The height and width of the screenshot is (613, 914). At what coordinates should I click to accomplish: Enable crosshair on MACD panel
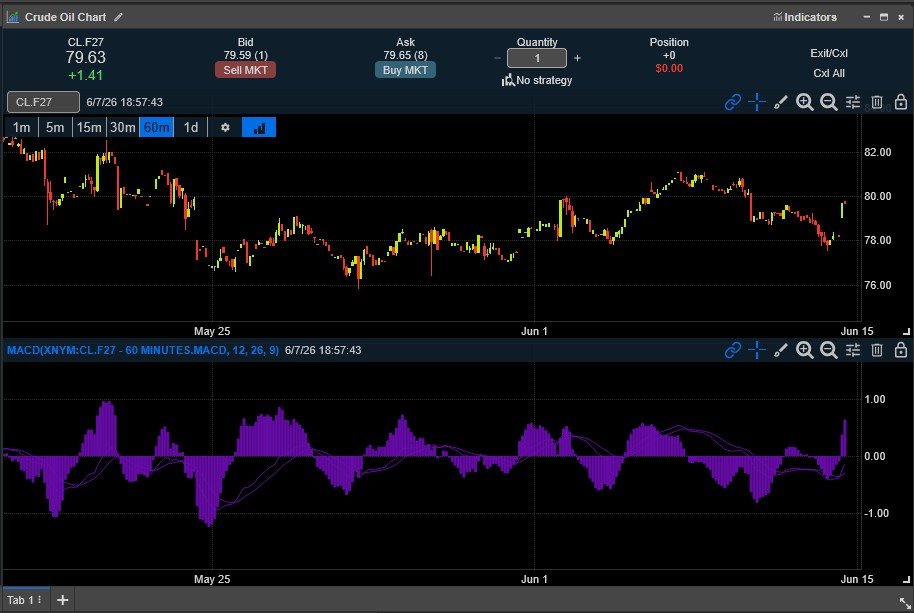[x=757, y=350]
